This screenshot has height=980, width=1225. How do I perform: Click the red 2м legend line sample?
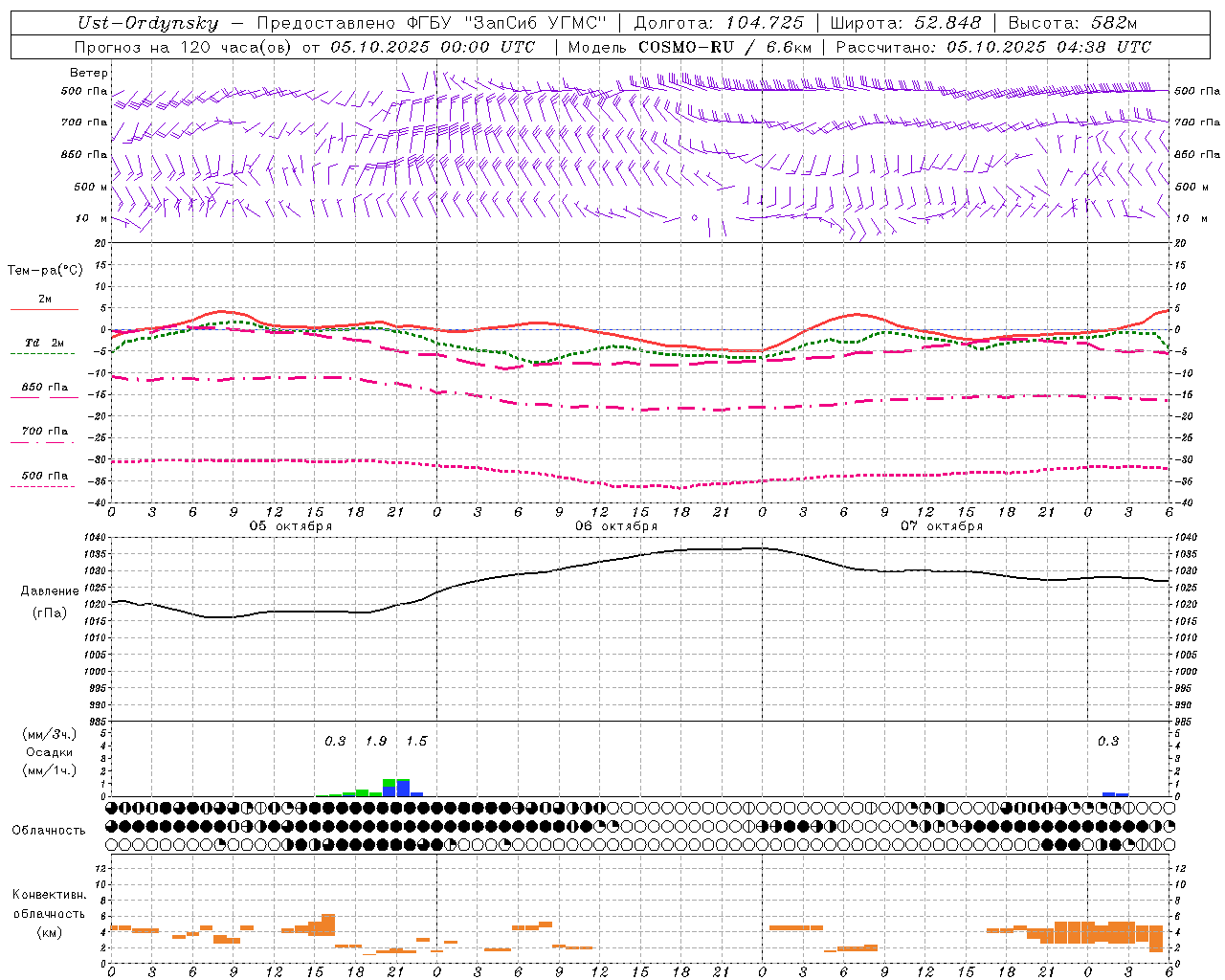tap(44, 309)
